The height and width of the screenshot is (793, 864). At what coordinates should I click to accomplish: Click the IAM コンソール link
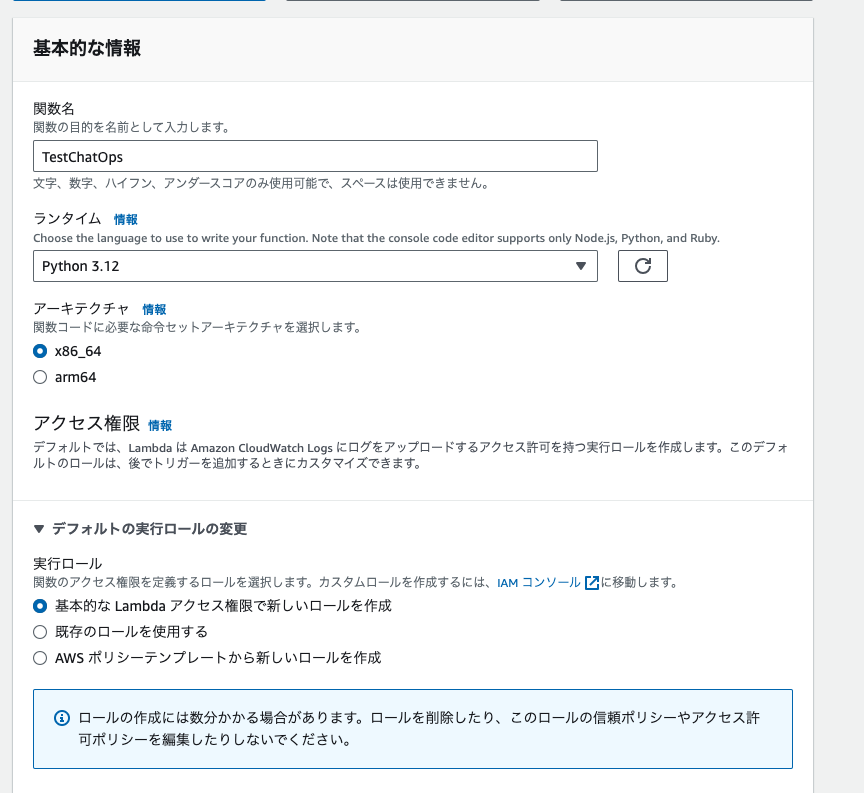(547, 582)
